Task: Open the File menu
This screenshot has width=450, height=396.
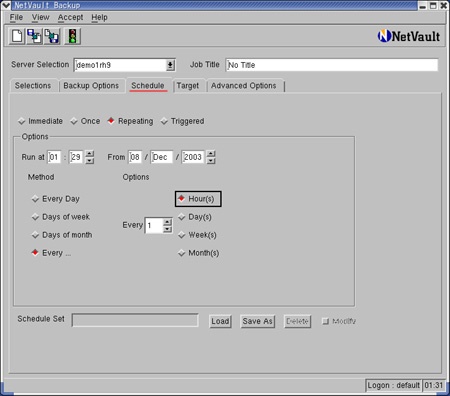Action: [16, 17]
